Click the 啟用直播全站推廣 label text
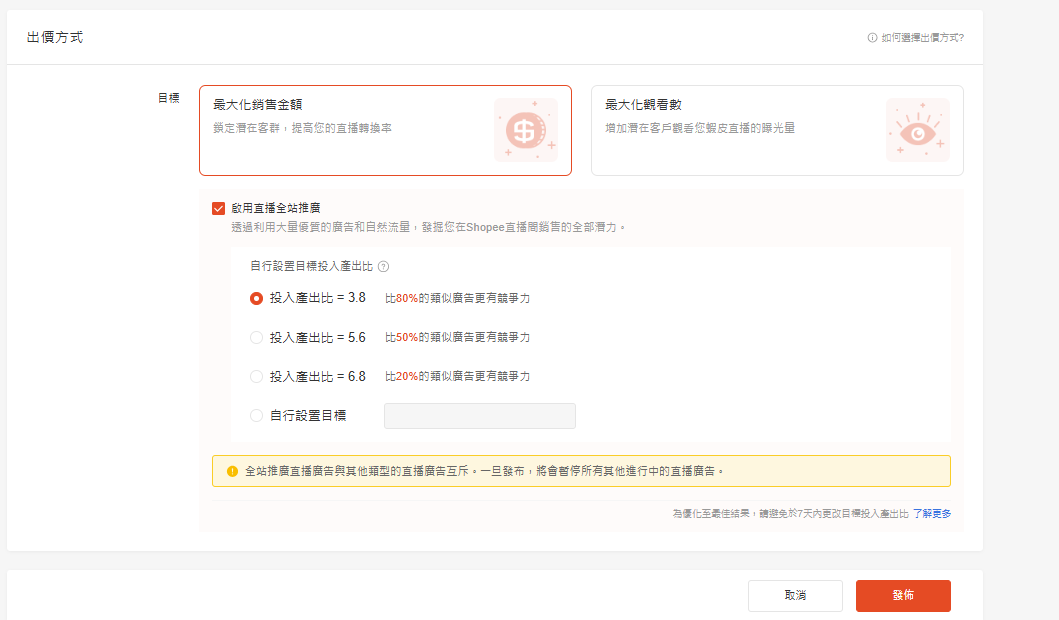Image resolution: width=1059 pixels, height=620 pixels. pyautogui.click(x=276, y=209)
